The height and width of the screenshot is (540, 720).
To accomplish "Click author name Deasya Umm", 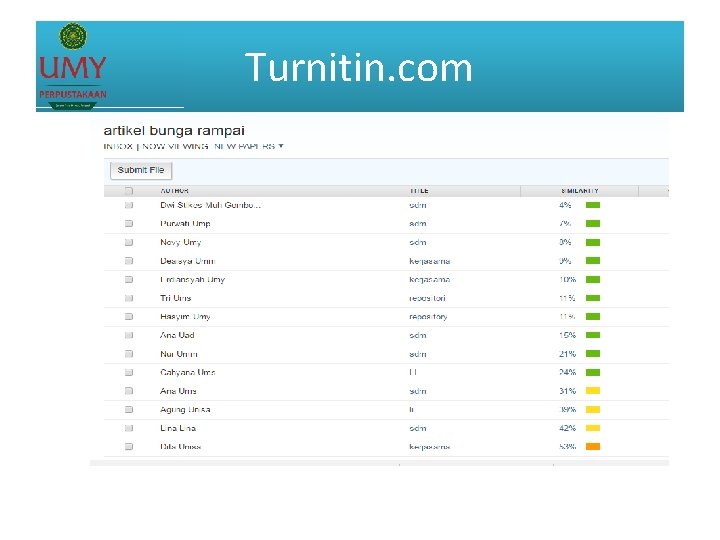I will [187, 261].
